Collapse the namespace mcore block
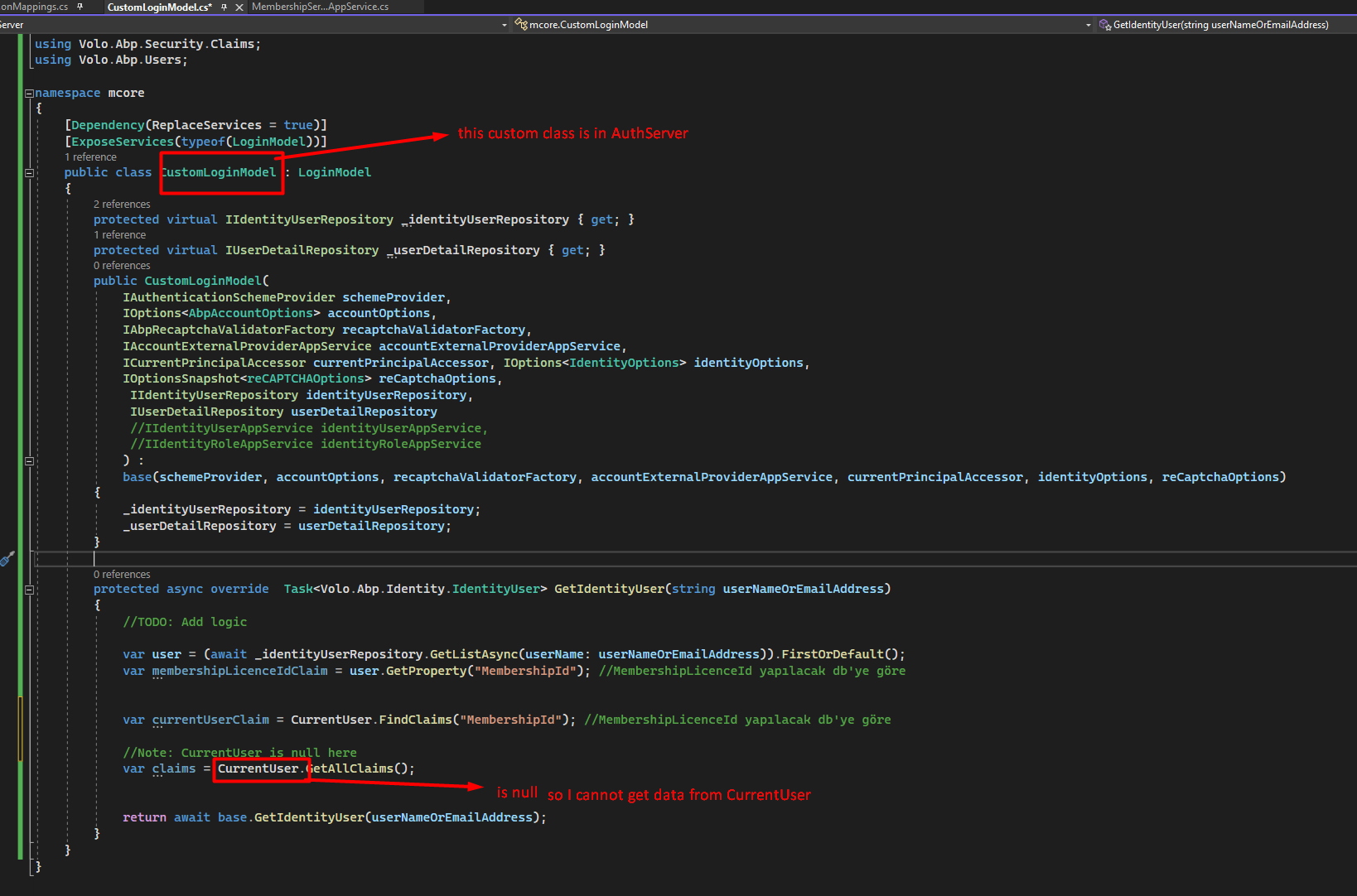 (29, 94)
